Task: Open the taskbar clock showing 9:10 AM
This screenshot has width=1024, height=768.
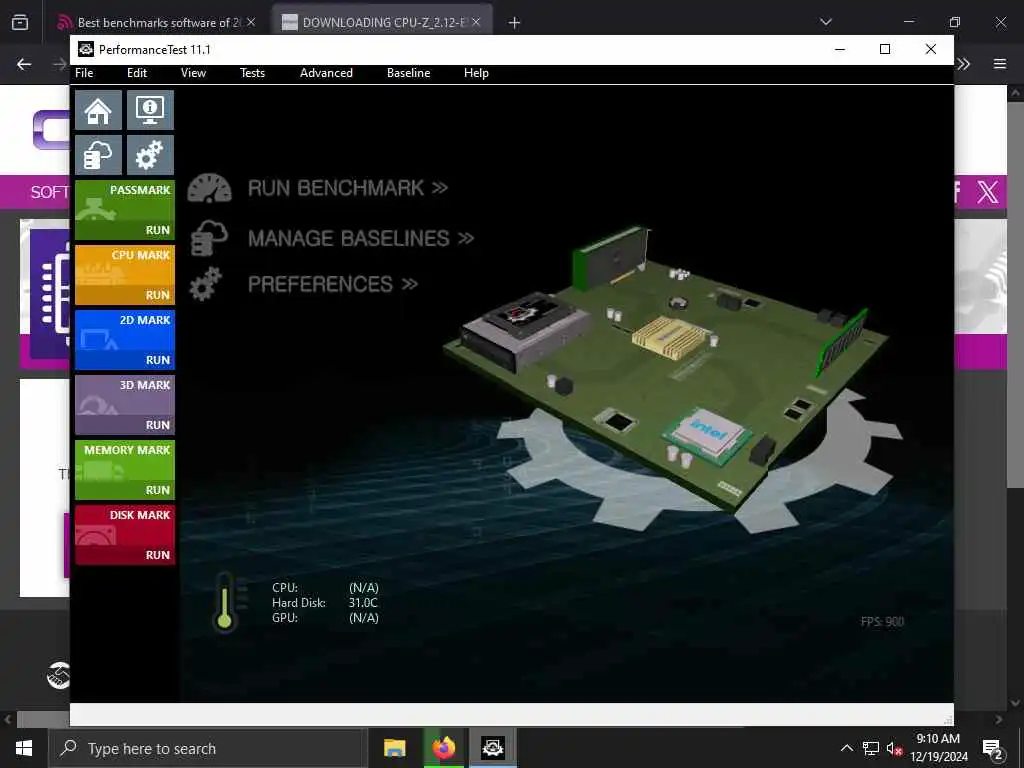Action: [x=938, y=748]
